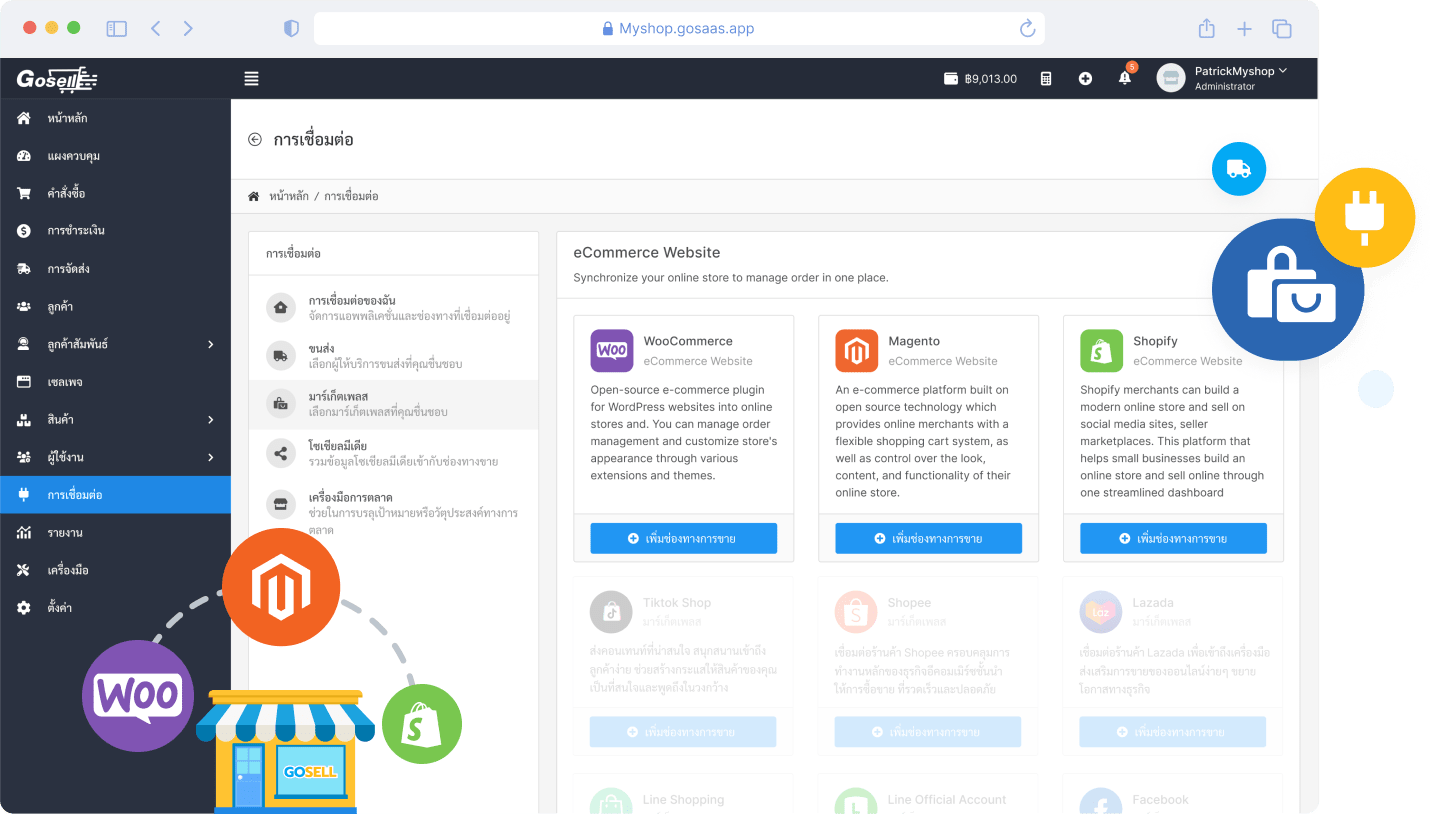This screenshot has width=1430, height=814.
Task: Click the Magento card title text
Action: (x=914, y=341)
